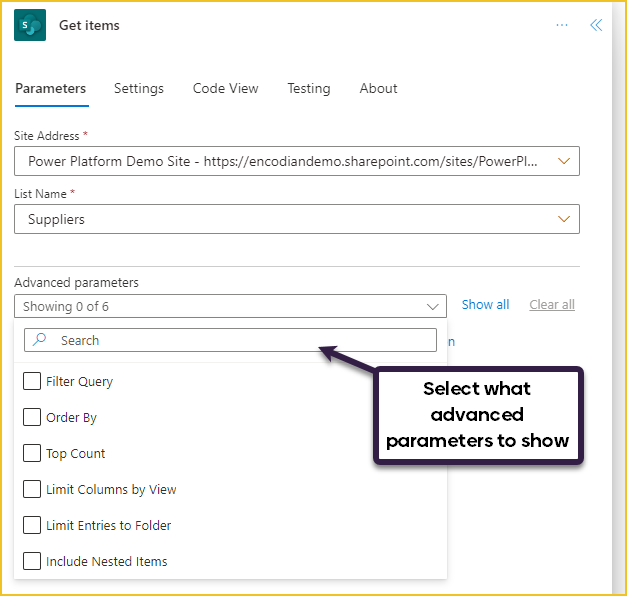
Task: Click the SharePoint Get items icon
Action: 30,25
